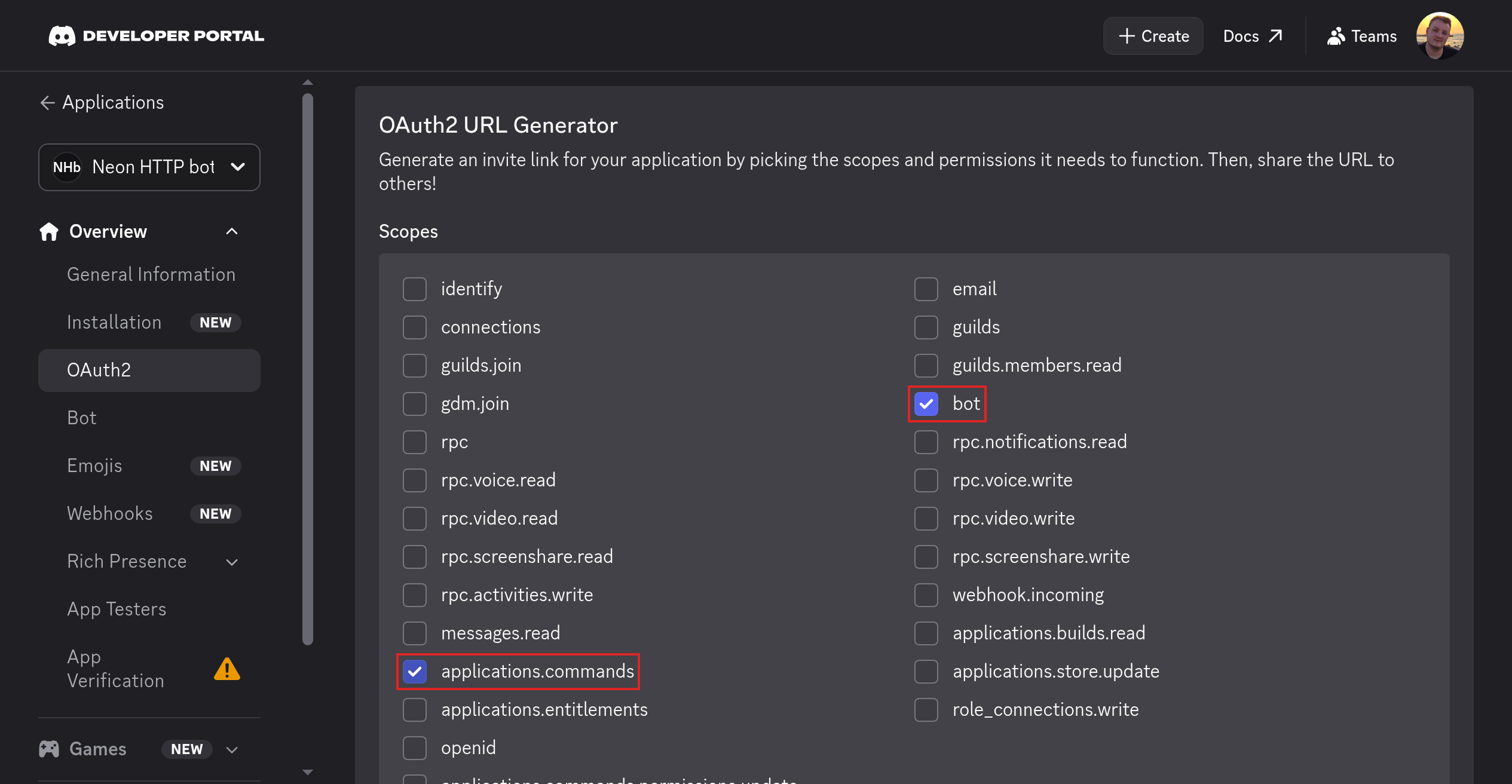Screen dimensions: 1512x784
Task: Check the rpc.video.read scope
Action: (x=415, y=519)
